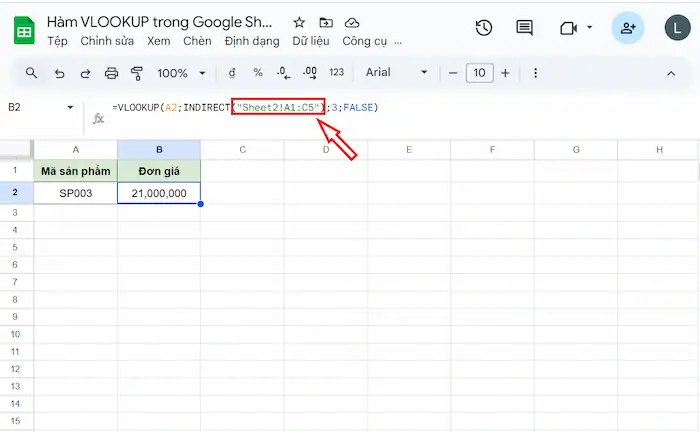Click the share button with person icon
This screenshot has width=700, height=432.
(628, 28)
